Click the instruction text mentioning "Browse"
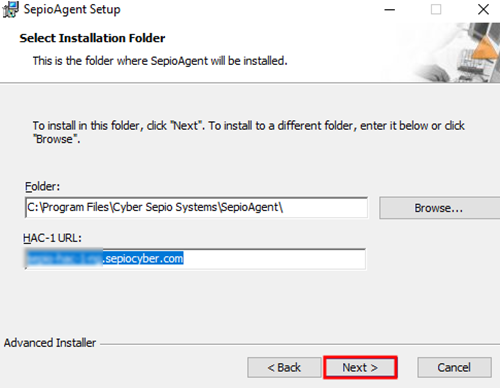 248,132
